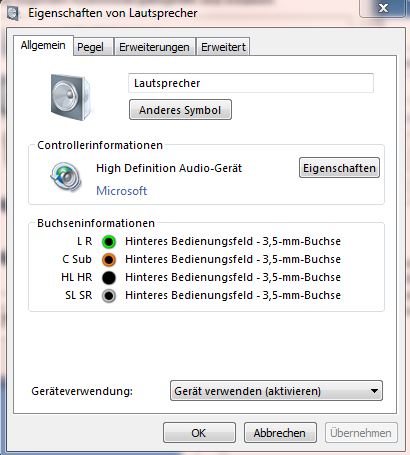This screenshot has width=410, height=455.
Task: Click the large speaker device icon
Action: (70, 97)
